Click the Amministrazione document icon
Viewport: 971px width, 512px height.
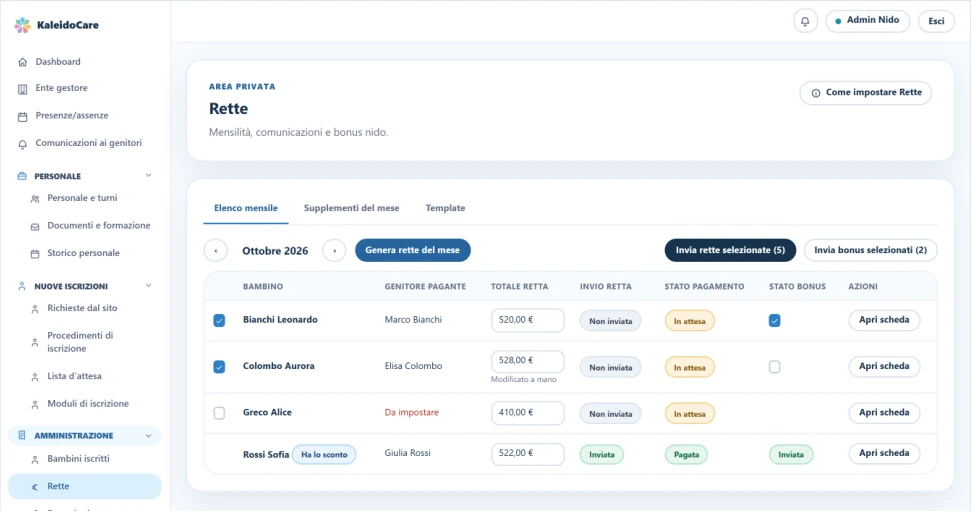point(22,435)
